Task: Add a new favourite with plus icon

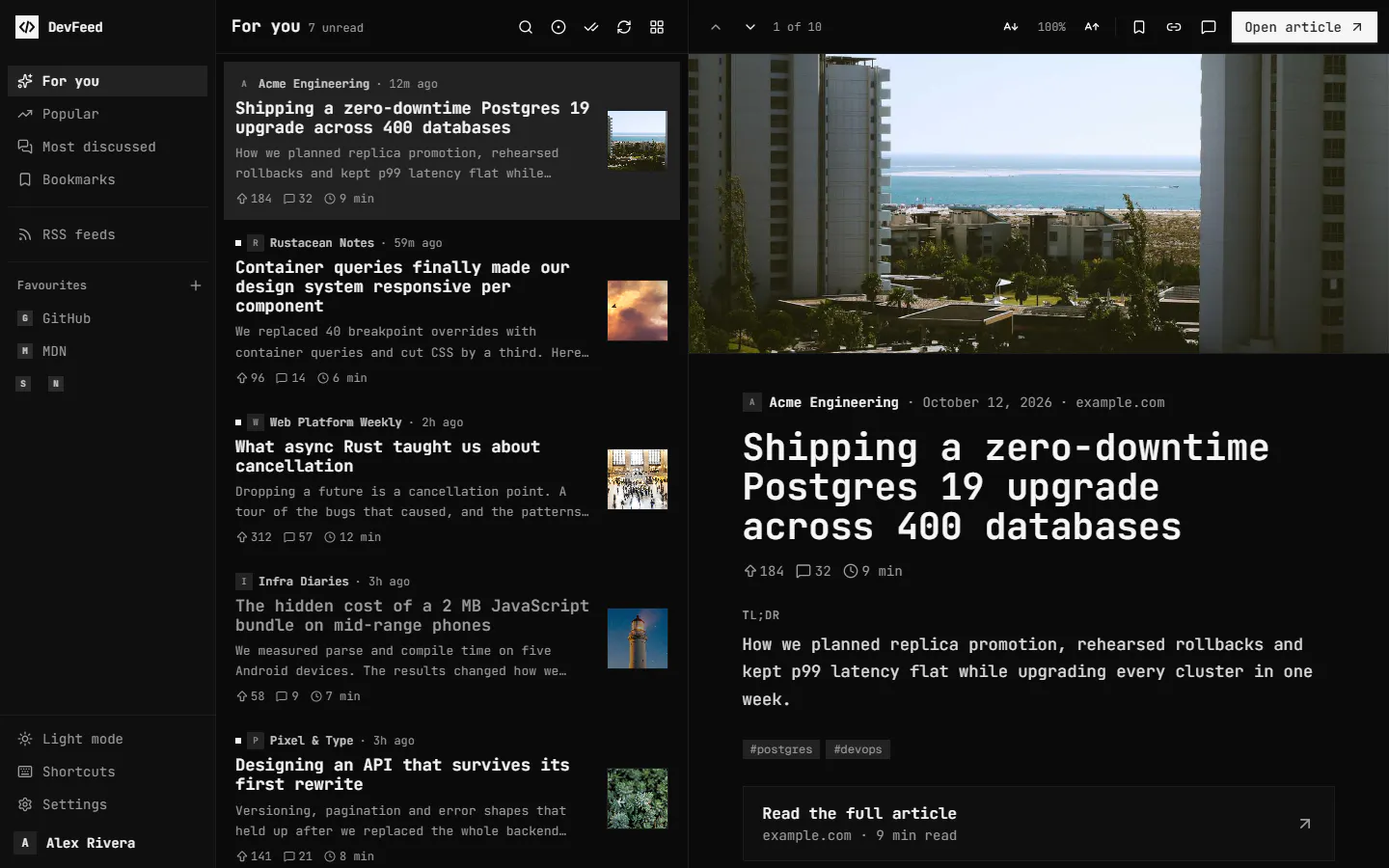Action: point(196,285)
